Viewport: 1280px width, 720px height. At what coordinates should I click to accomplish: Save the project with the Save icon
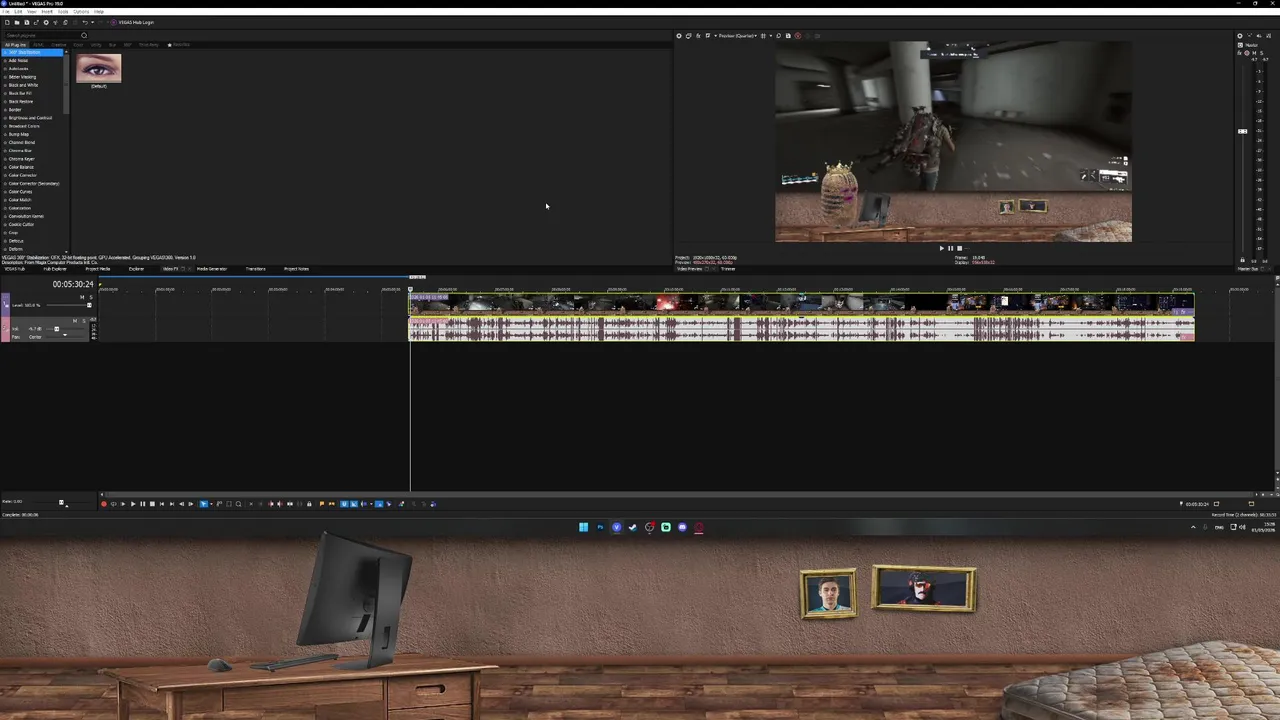(x=27, y=22)
